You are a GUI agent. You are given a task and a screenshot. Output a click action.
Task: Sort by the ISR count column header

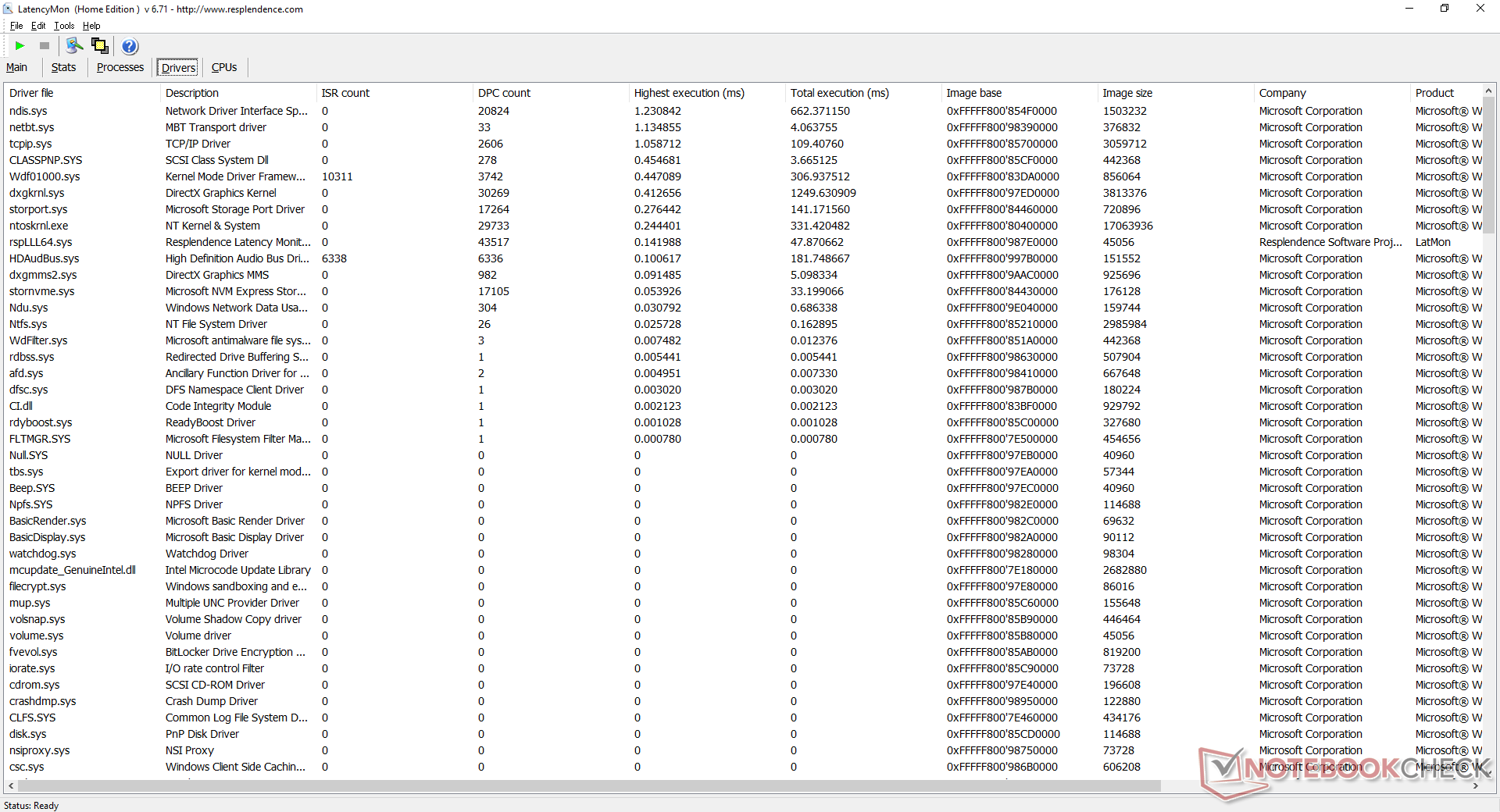[x=395, y=93]
